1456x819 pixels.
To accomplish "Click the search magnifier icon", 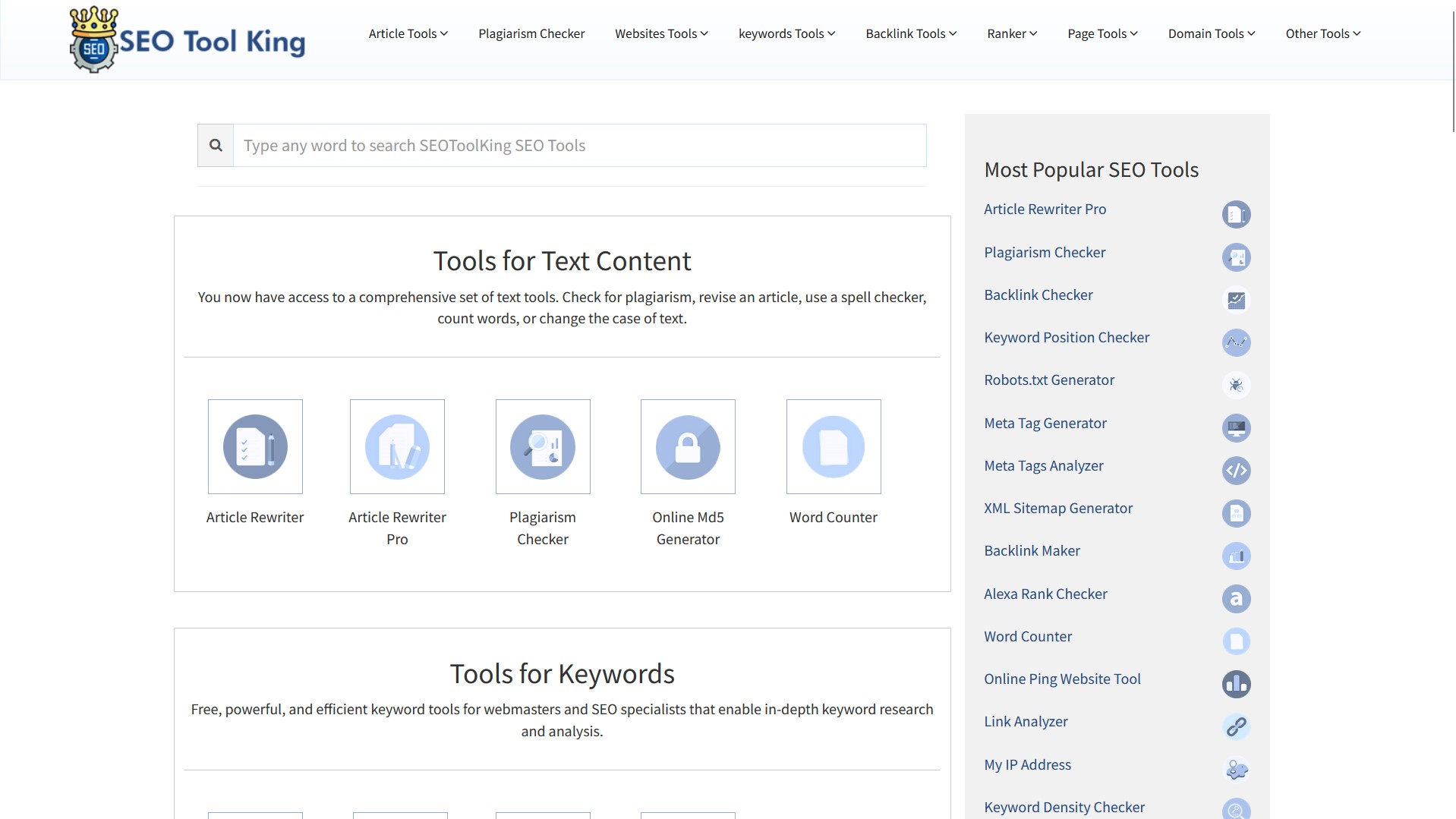I will click(216, 145).
